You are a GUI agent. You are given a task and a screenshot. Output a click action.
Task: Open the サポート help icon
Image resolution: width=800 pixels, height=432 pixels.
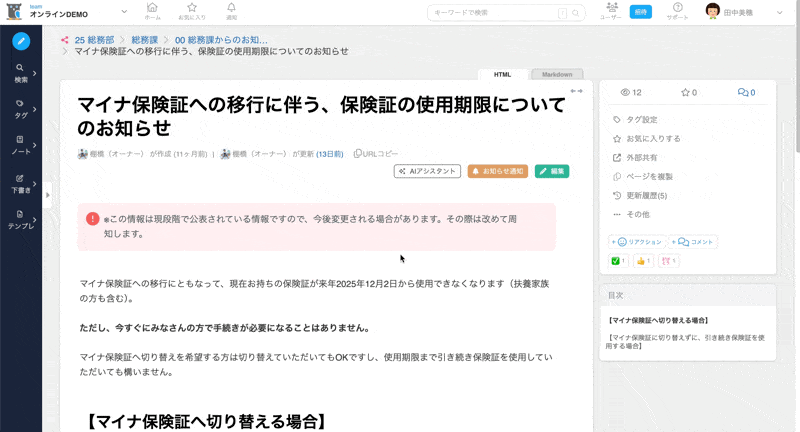coord(677,12)
